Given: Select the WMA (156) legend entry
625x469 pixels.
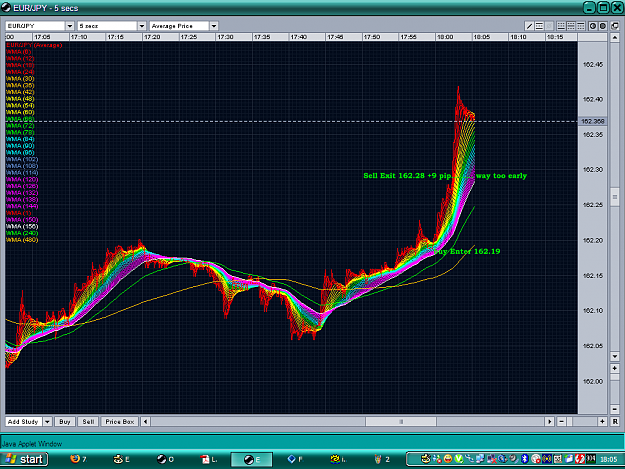Looking at the screenshot, I should tap(22, 226).
